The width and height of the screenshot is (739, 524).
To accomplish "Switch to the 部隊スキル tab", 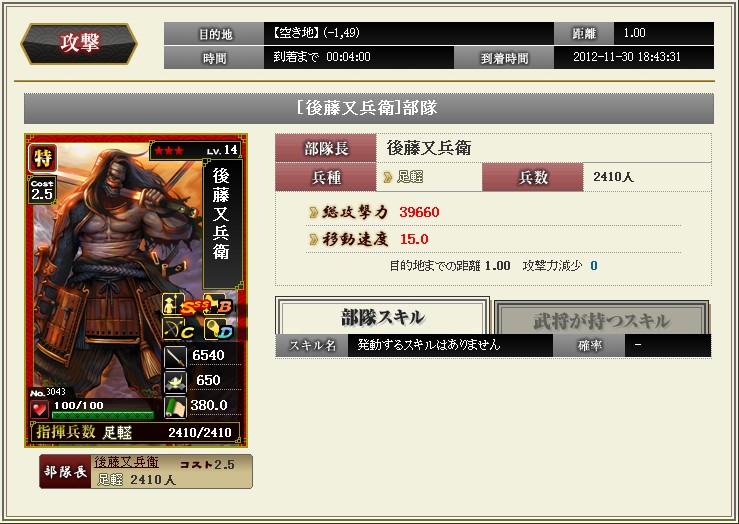I will (382, 317).
